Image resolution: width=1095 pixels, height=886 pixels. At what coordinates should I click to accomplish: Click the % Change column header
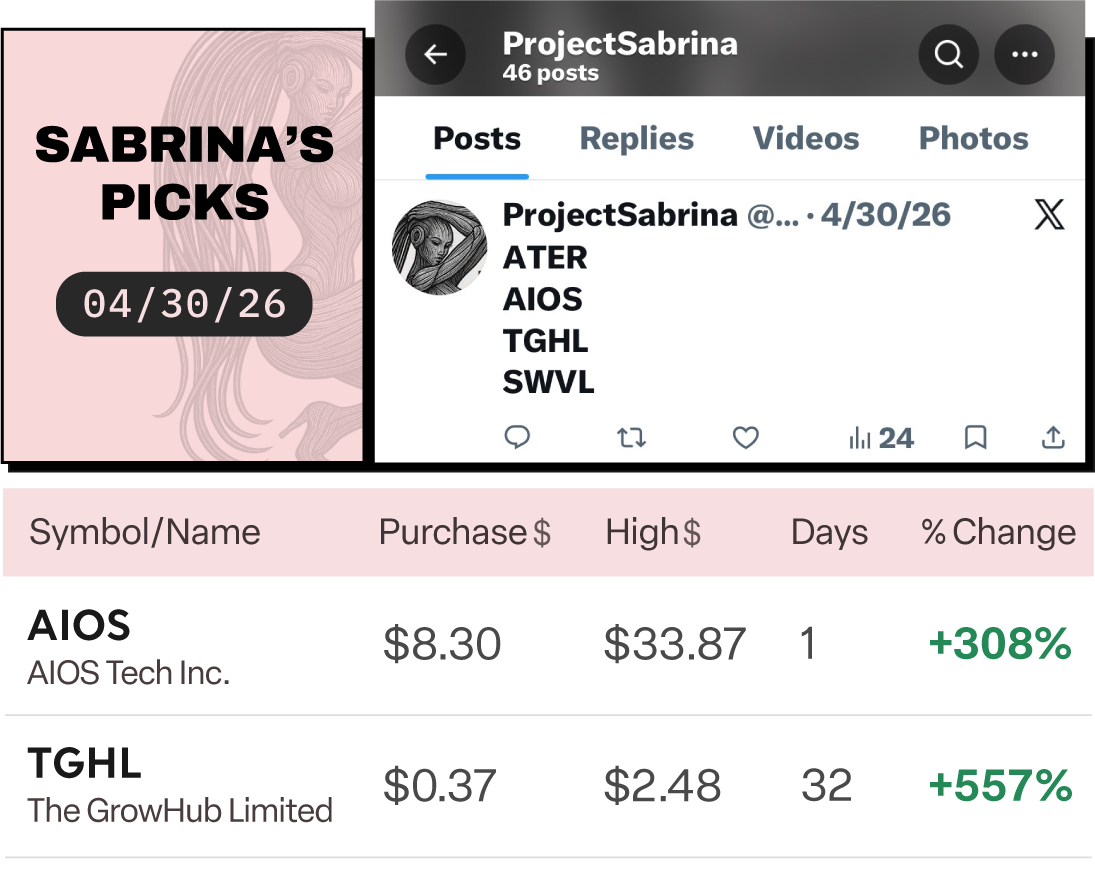999,532
